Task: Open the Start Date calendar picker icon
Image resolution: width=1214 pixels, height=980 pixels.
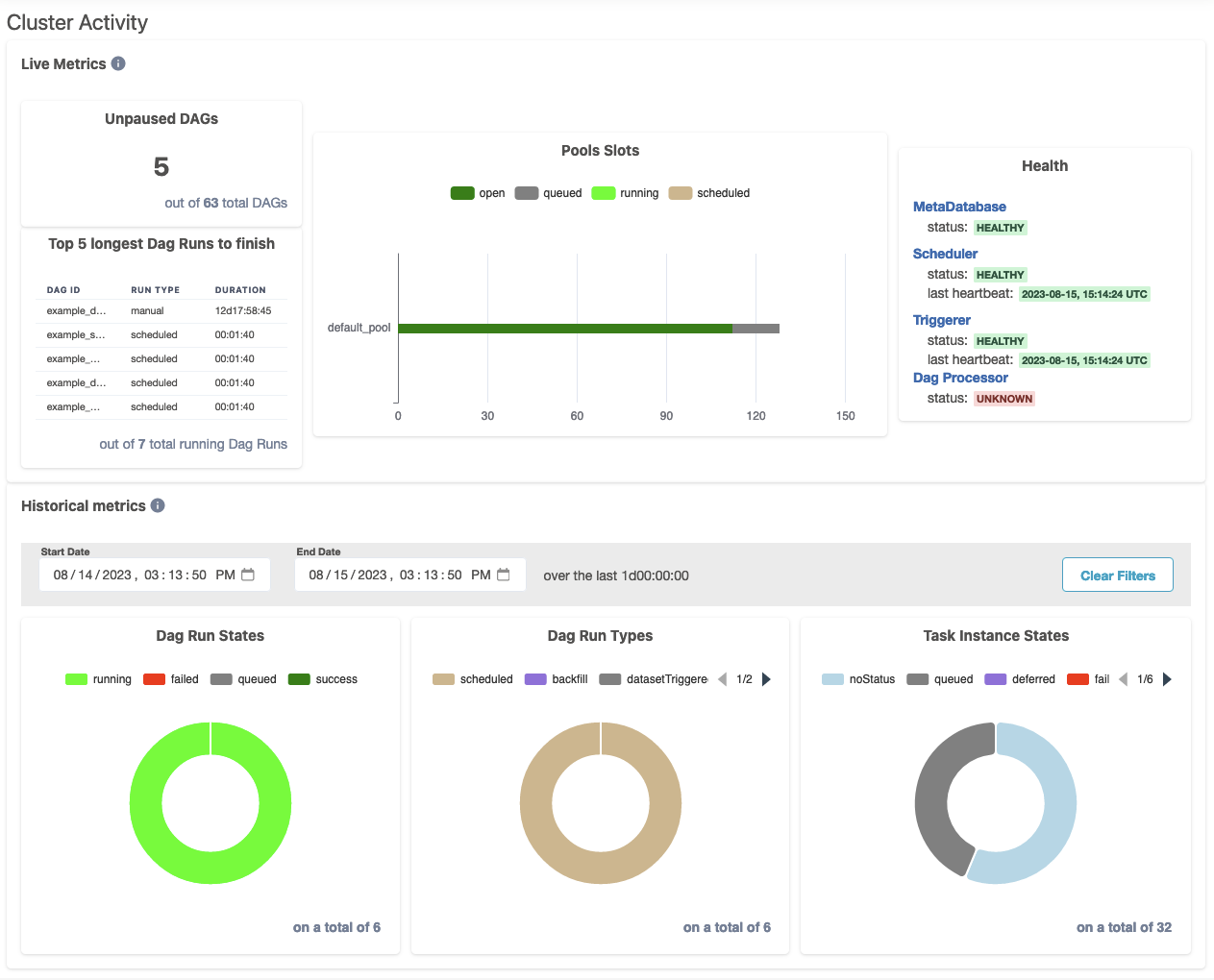Action: click(248, 575)
